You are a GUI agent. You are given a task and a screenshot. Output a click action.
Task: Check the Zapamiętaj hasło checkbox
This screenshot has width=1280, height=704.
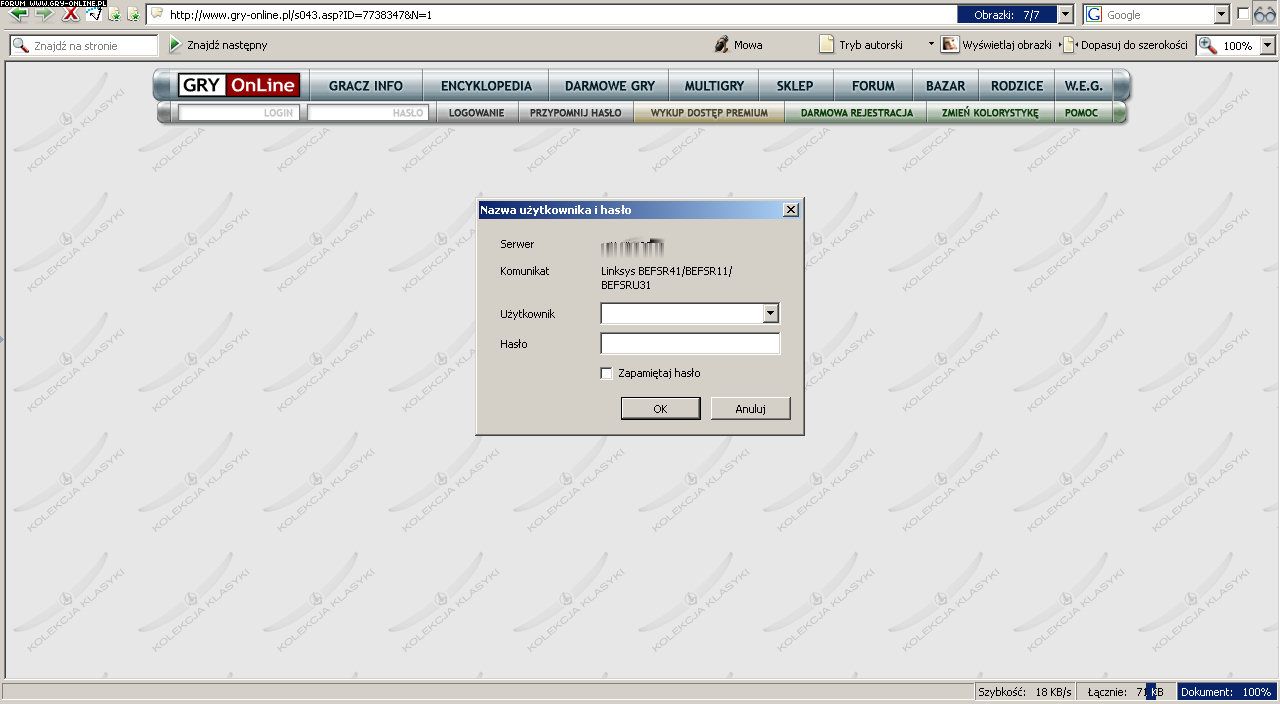606,373
